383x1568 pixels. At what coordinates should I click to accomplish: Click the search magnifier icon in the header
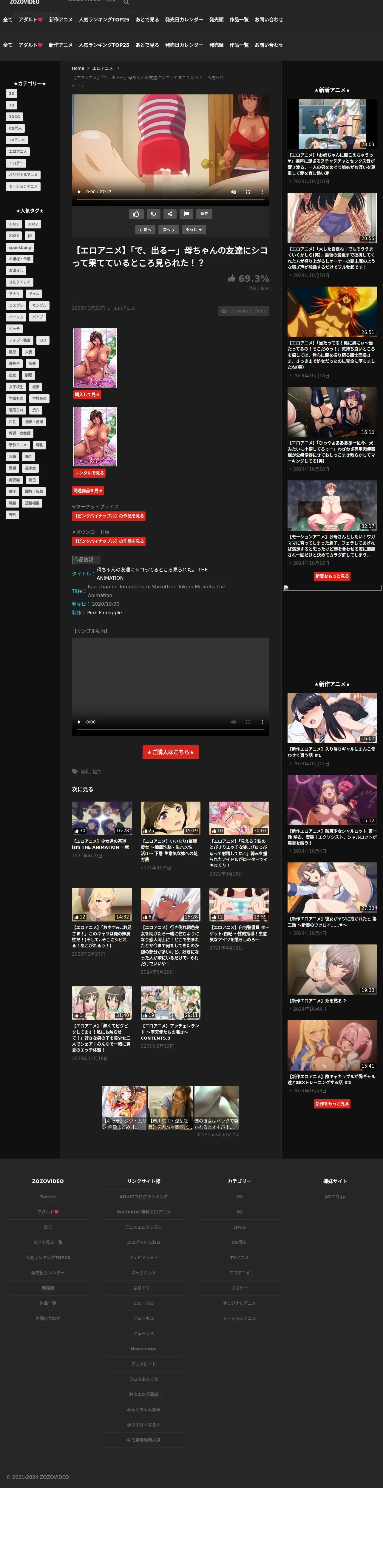[x=126, y=2]
